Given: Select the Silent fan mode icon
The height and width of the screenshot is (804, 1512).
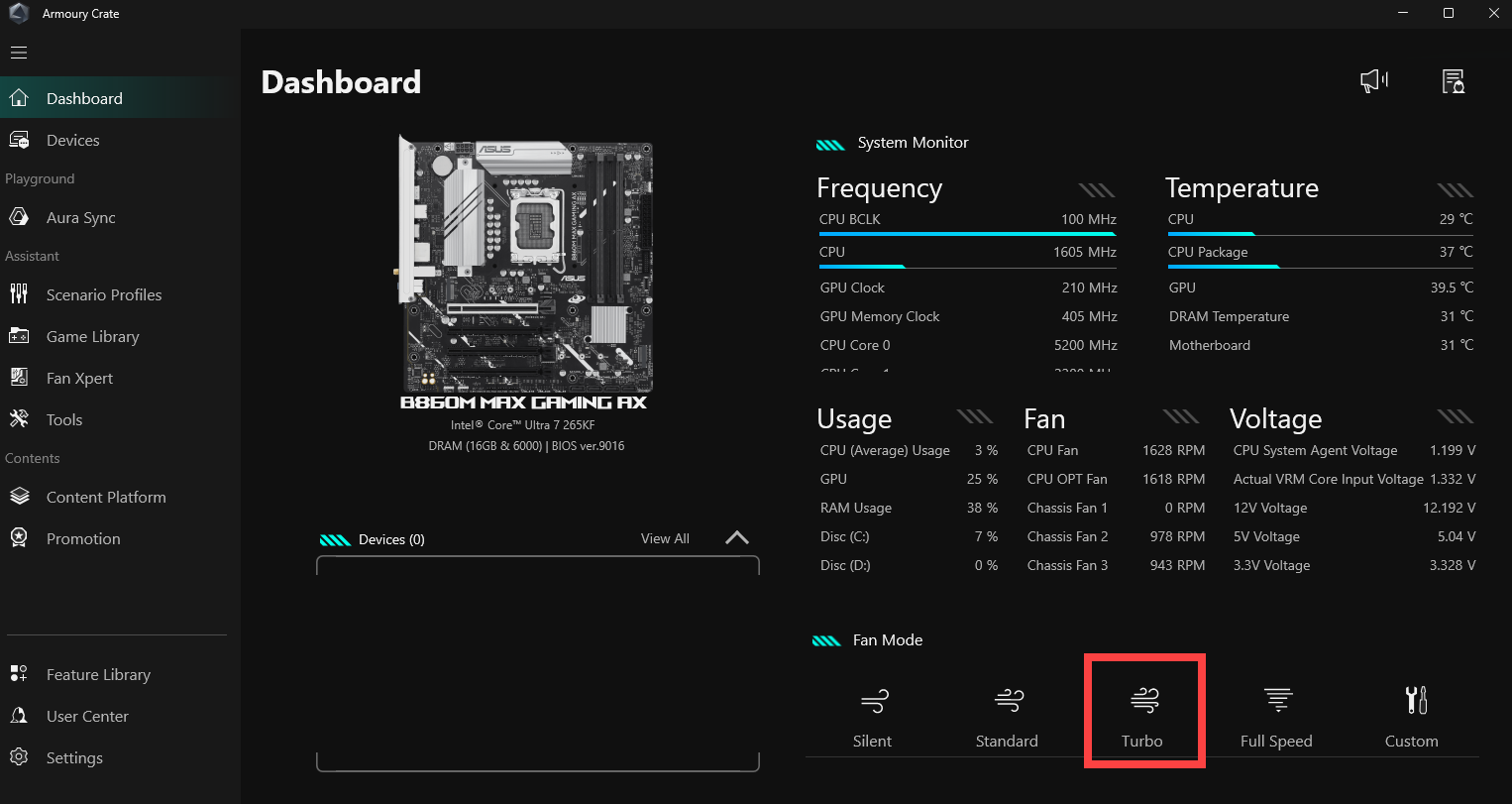Looking at the screenshot, I should 874,701.
